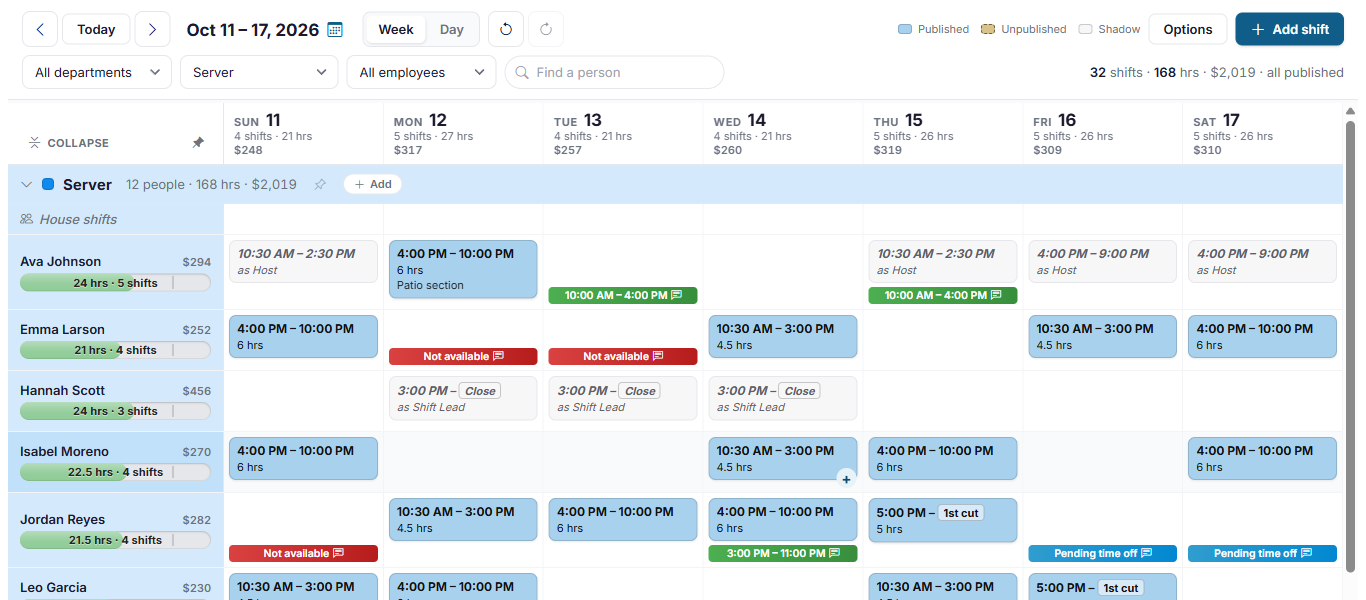
Task: Open Emma Larson's Friday 10:30 AM shift
Action: (1102, 337)
